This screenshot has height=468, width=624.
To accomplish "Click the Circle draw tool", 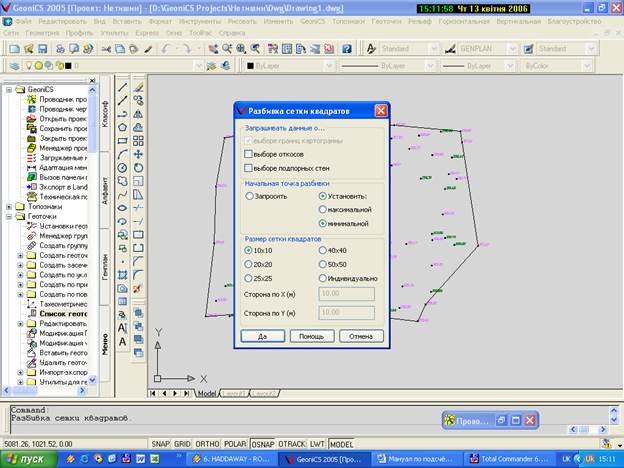I will pos(123,168).
